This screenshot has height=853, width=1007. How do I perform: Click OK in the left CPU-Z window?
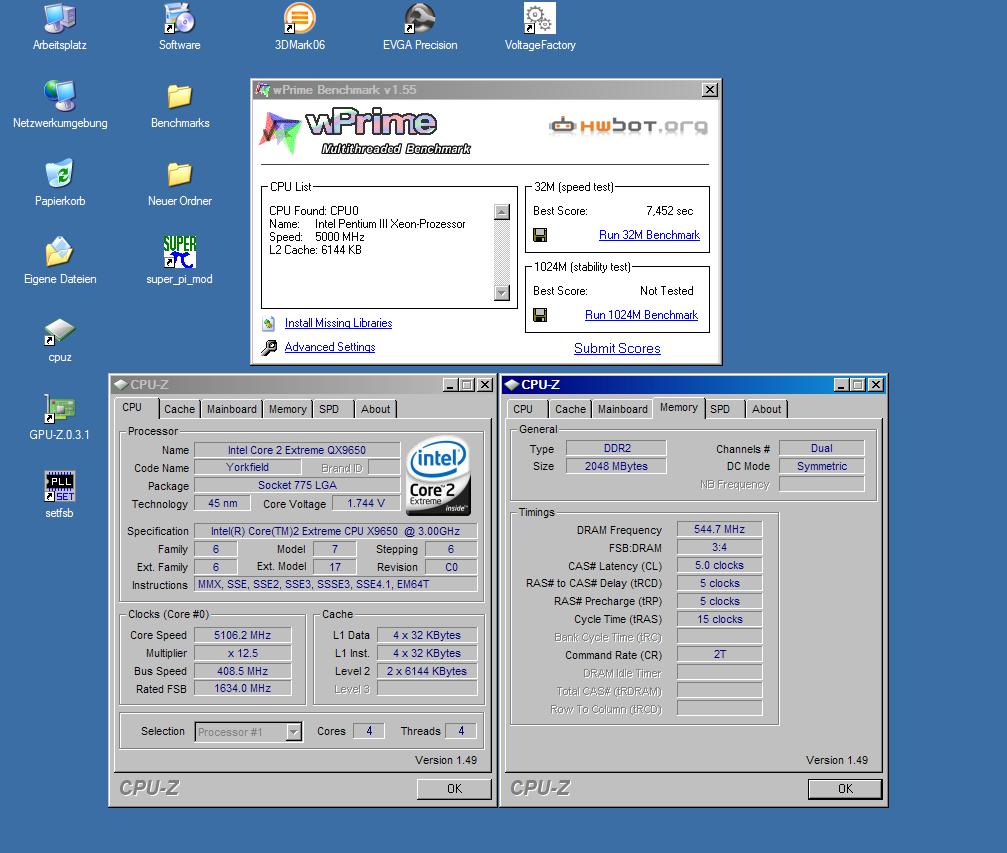point(454,789)
